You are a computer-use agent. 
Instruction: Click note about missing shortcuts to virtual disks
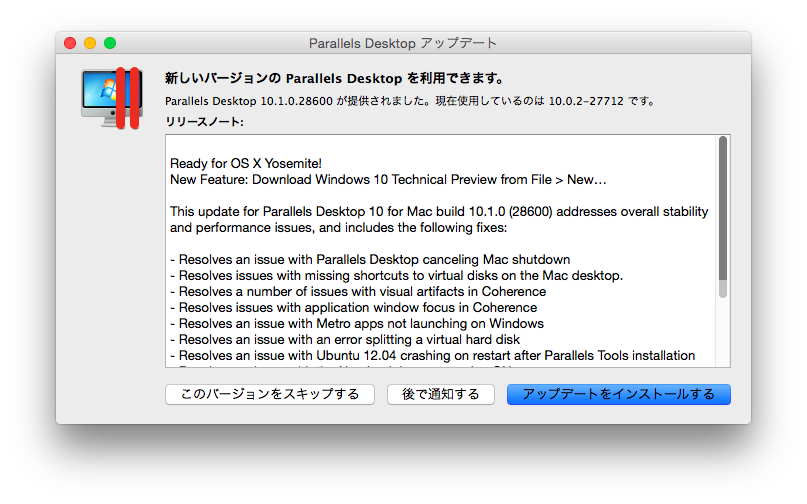(396, 275)
